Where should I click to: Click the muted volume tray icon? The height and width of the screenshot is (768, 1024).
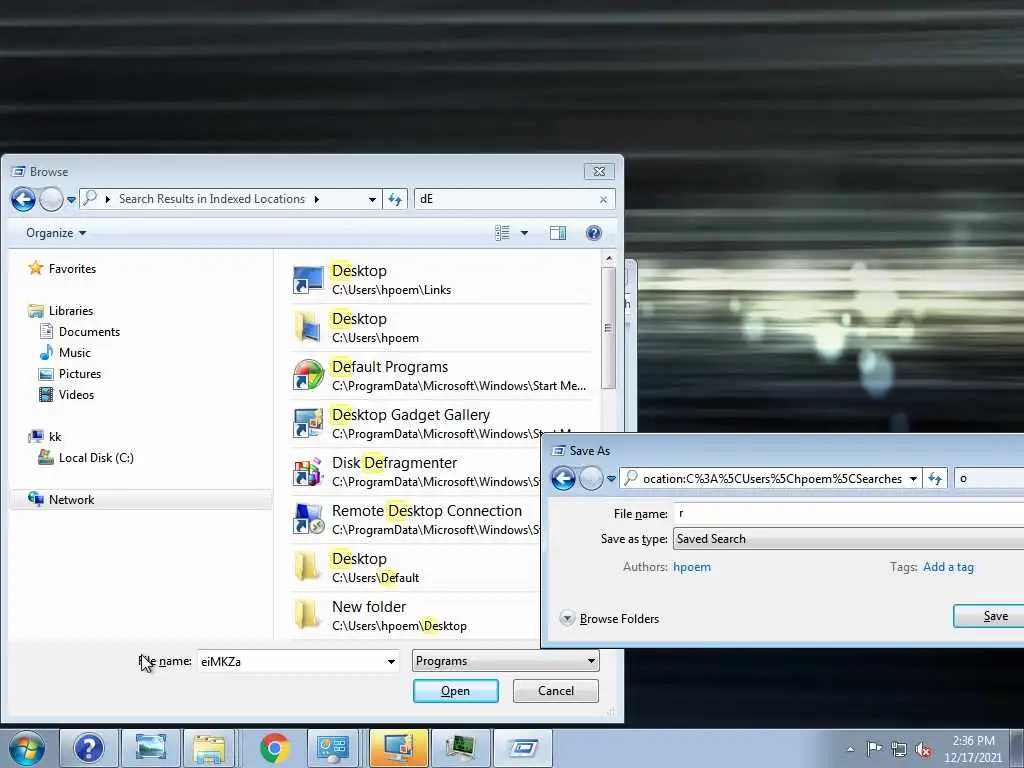coord(923,749)
